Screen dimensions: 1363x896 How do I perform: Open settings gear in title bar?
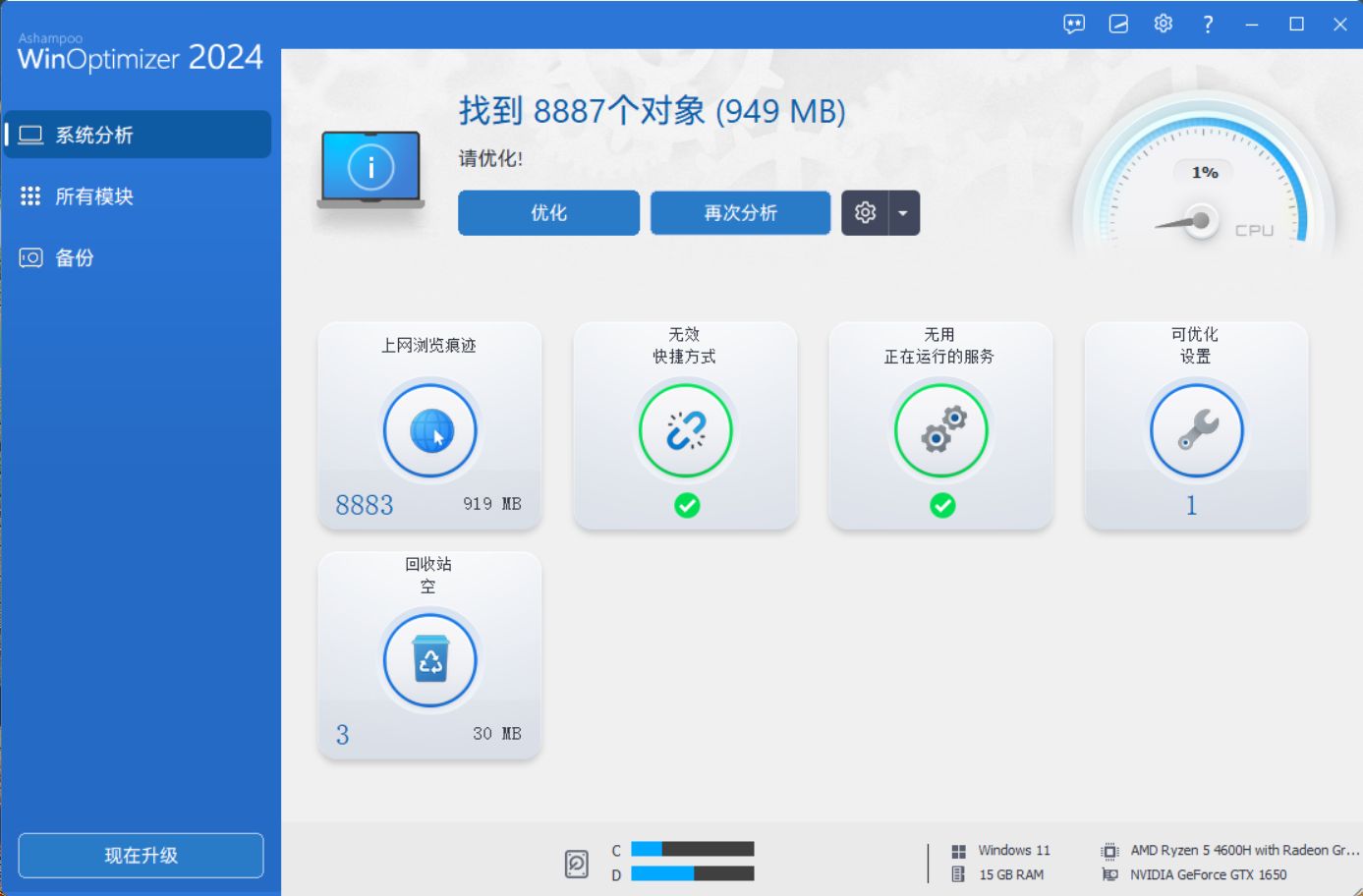click(x=1164, y=24)
